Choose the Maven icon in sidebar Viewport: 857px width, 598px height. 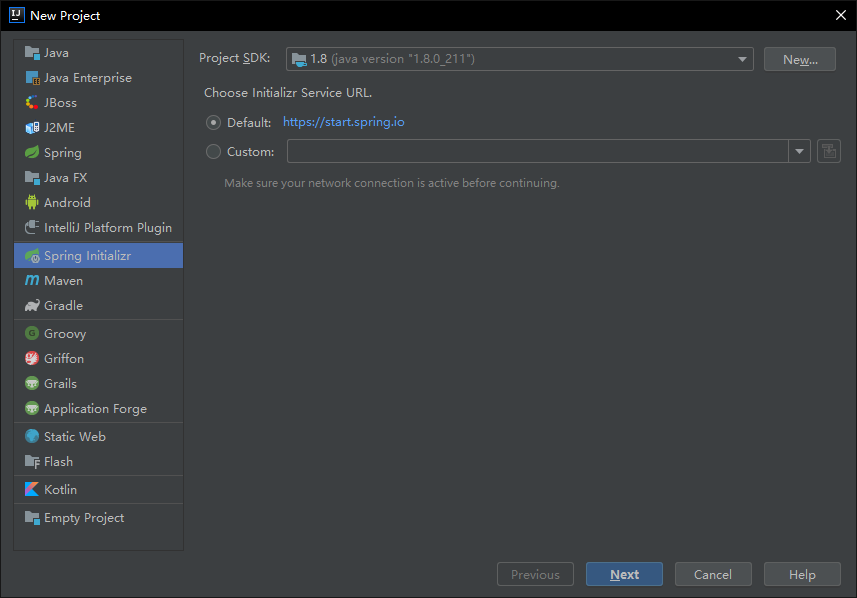pyautogui.click(x=32, y=280)
